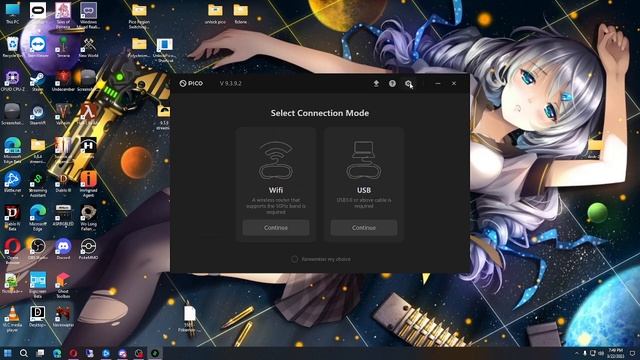Enable the Remember my choice option

[x=294, y=259]
